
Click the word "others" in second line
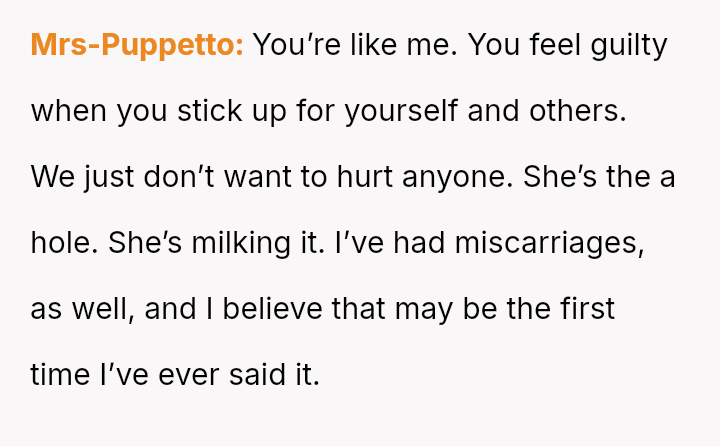[x=579, y=111]
